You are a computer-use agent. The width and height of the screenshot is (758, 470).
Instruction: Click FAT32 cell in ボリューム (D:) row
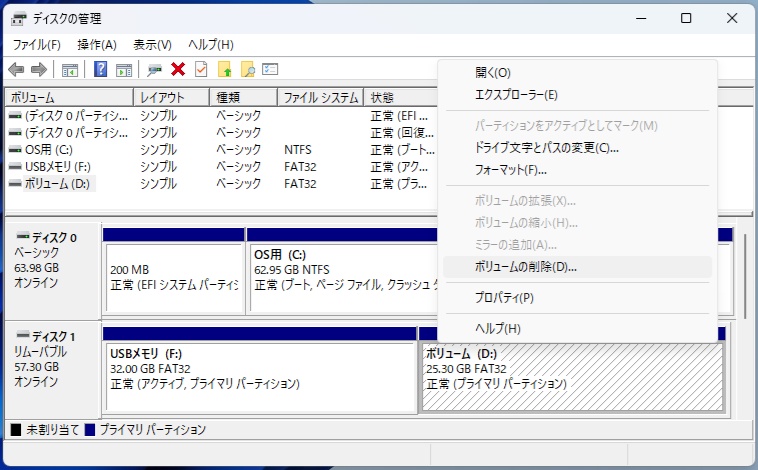[300, 183]
